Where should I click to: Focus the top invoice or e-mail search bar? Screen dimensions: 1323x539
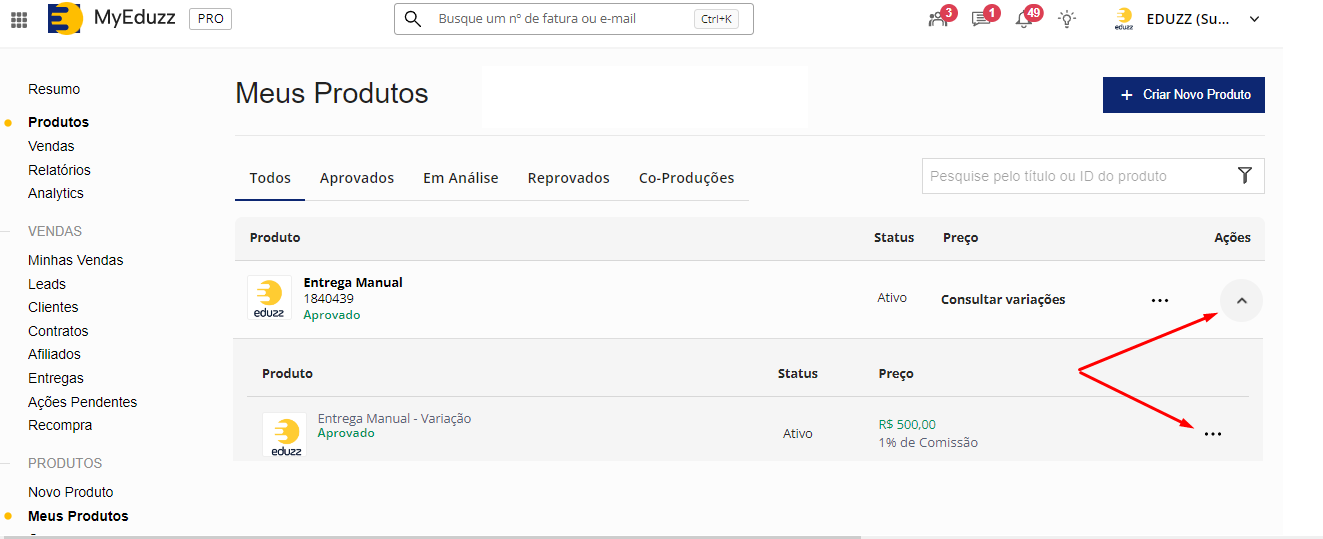(560, 19)
